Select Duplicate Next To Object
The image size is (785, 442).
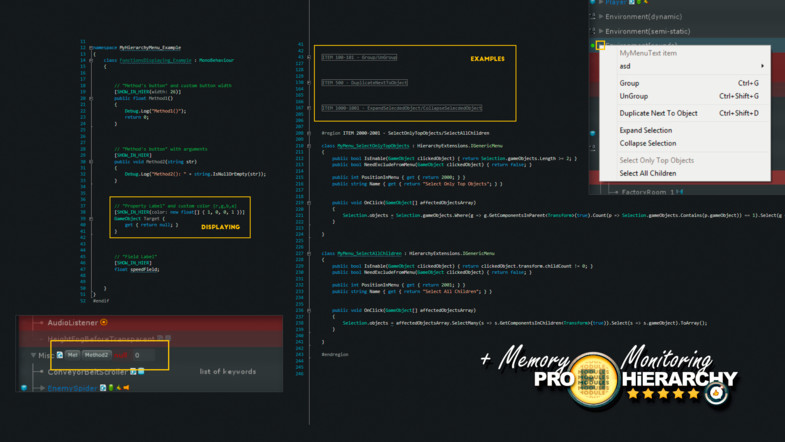point(685,113)
